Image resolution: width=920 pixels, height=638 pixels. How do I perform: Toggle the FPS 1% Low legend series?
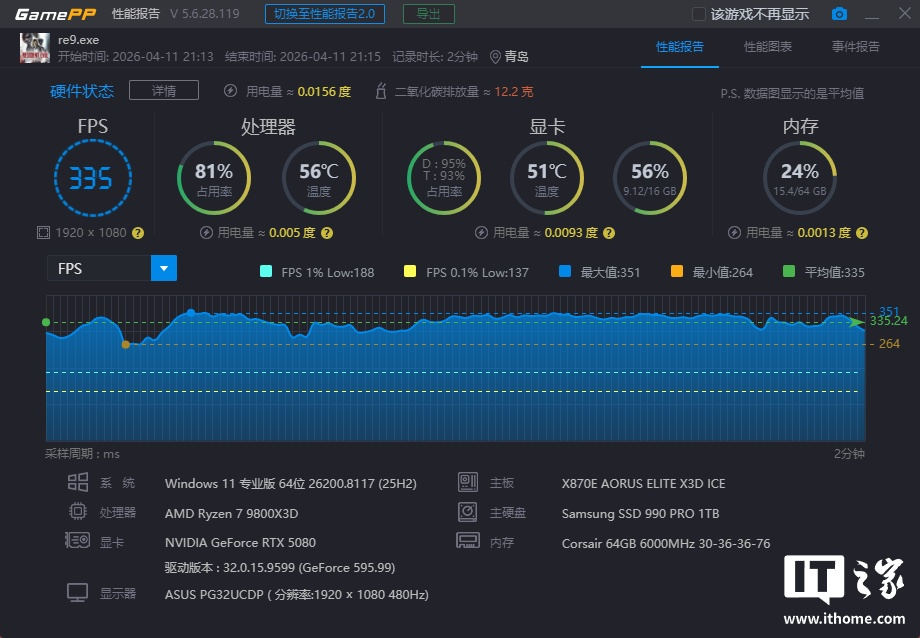click(x=266, y=272)
